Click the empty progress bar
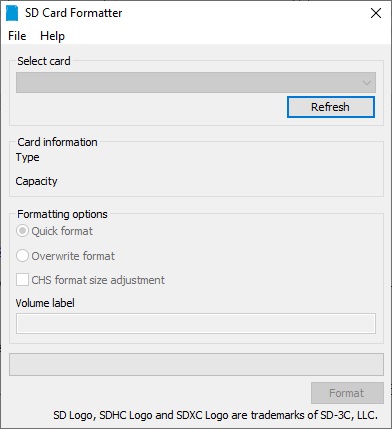Screen dimensions: 392x429 (x=196, y=364)
